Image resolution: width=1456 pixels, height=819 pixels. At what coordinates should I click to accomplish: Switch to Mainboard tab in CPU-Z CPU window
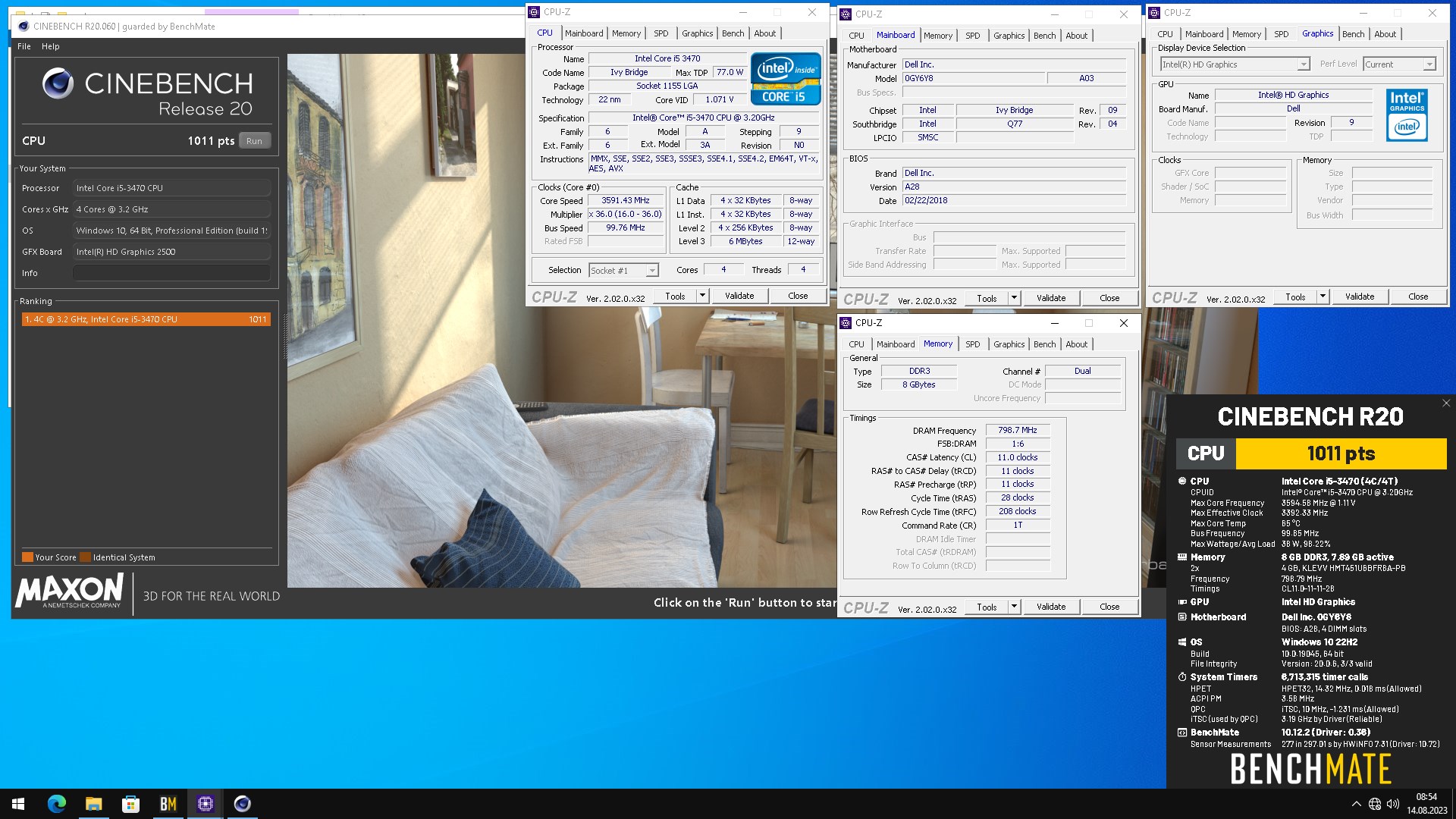pyautogui.click(x=584, y=33)
